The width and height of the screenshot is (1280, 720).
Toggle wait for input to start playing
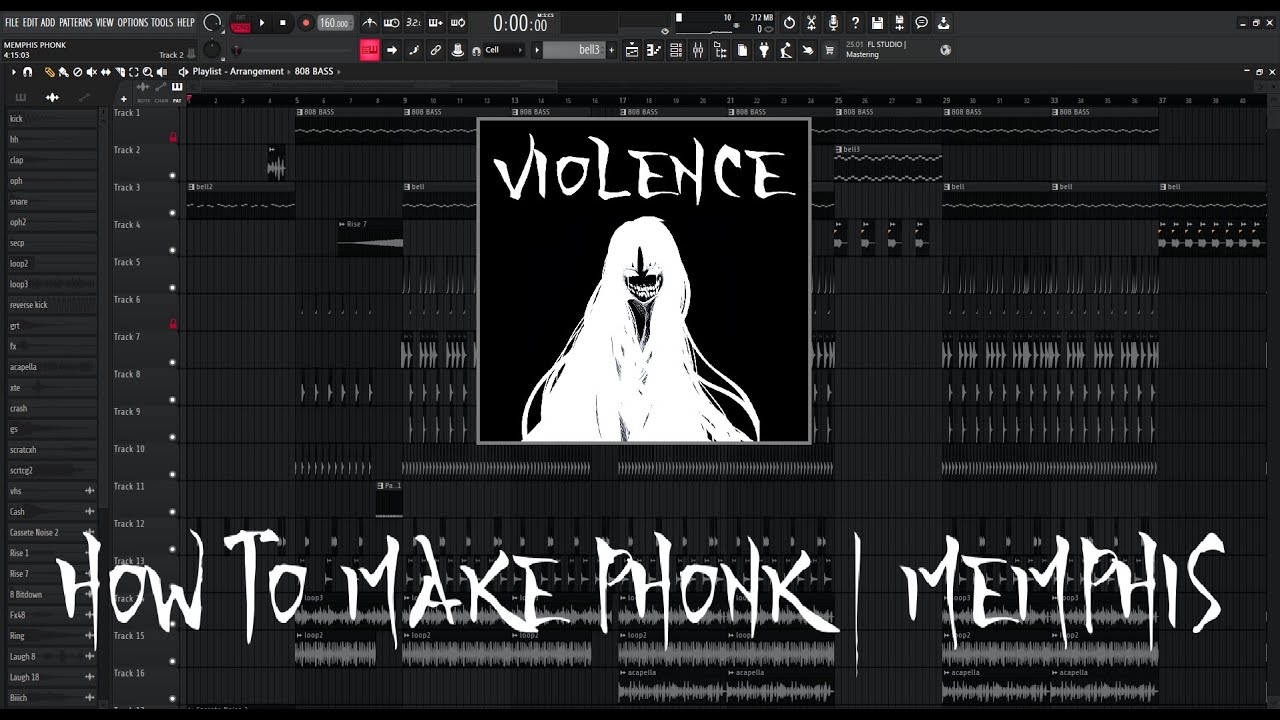[x=392, y=23]
